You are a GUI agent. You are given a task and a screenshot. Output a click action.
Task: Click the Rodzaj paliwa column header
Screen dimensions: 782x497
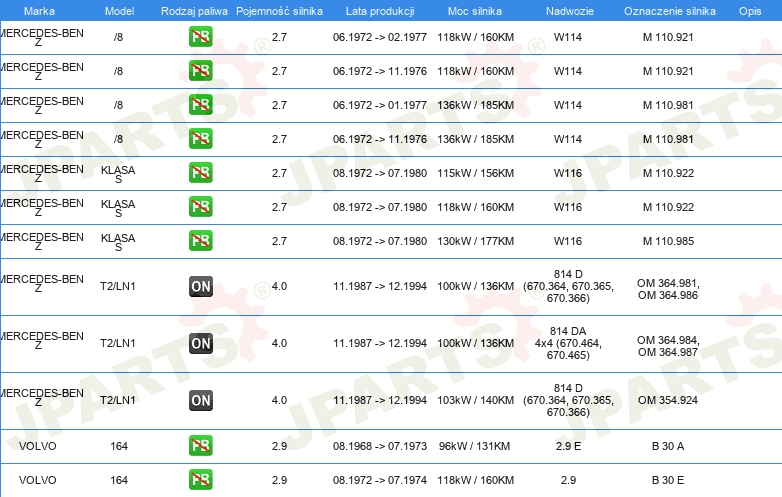click(x=194, y=11)
